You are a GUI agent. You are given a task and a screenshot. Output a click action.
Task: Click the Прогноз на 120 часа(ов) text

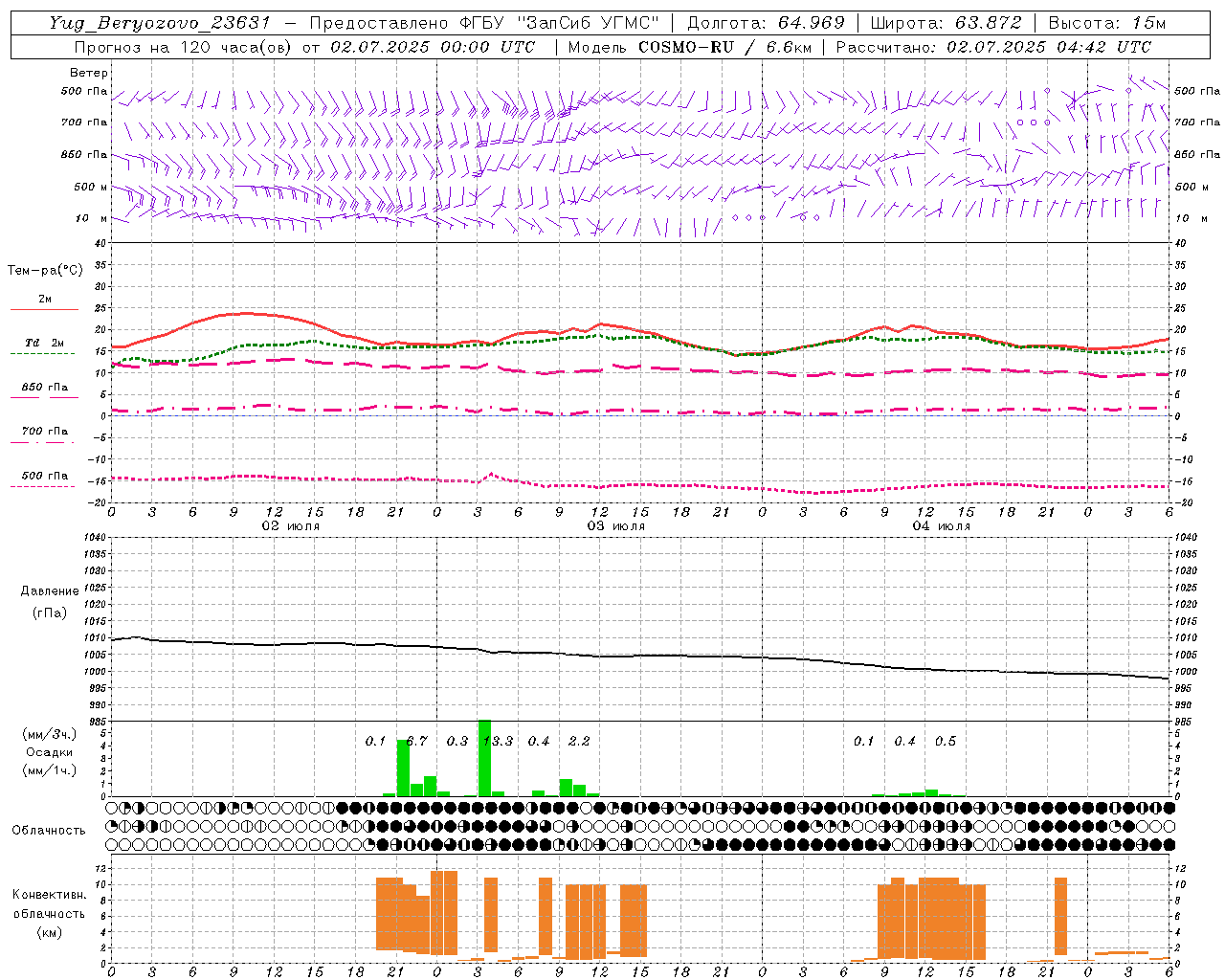[184, 47]
